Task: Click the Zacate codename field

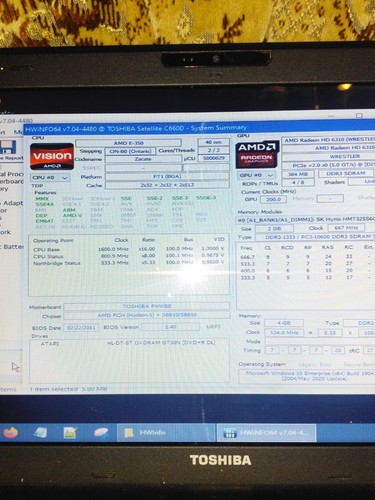Action: [143, 159]
